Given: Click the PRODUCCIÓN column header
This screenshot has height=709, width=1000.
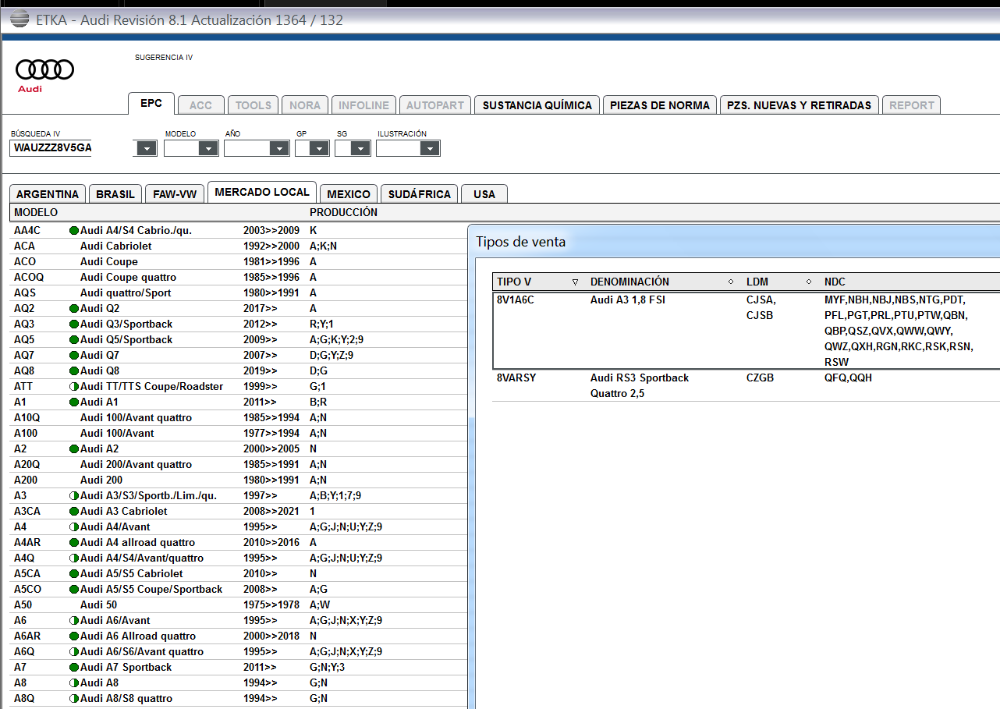Looking at the screenshot, I should [343, 212].
